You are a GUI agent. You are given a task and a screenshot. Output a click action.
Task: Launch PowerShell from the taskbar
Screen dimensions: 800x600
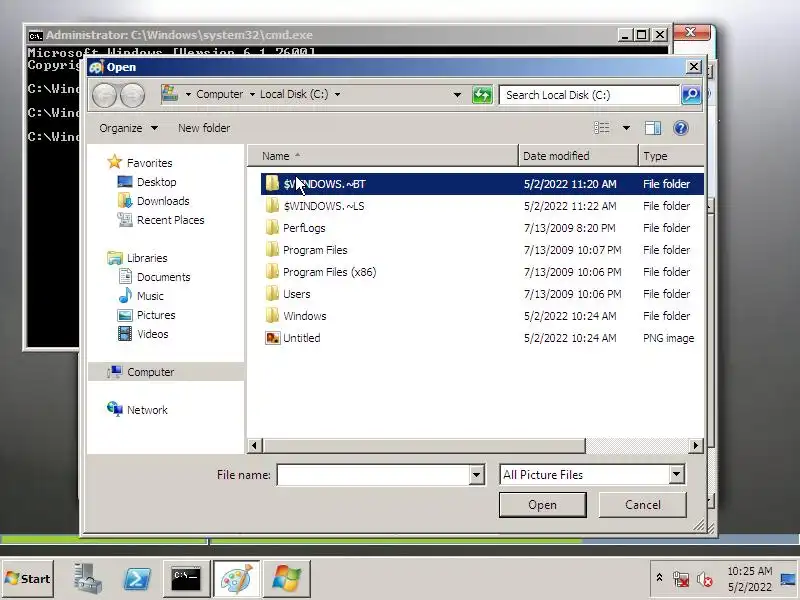coord(137,579)
